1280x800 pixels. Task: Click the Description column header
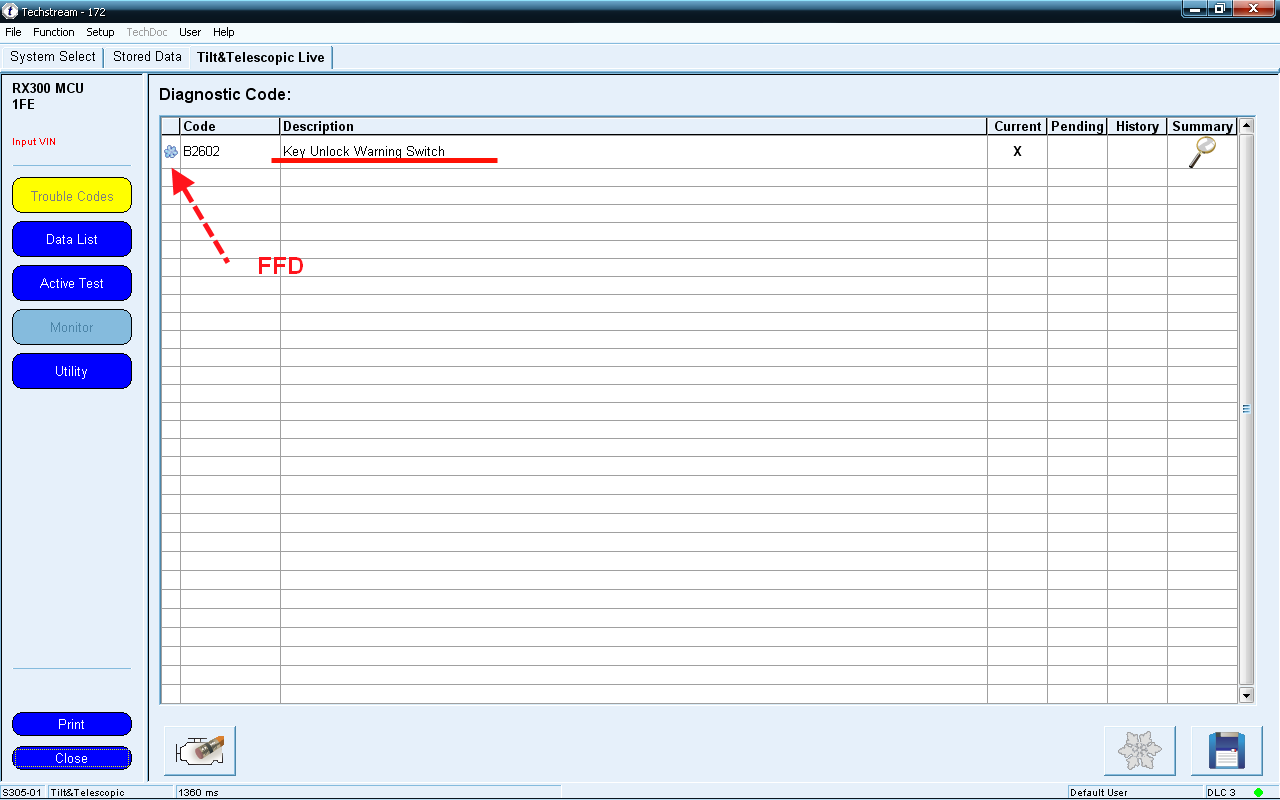click(634, 126)
